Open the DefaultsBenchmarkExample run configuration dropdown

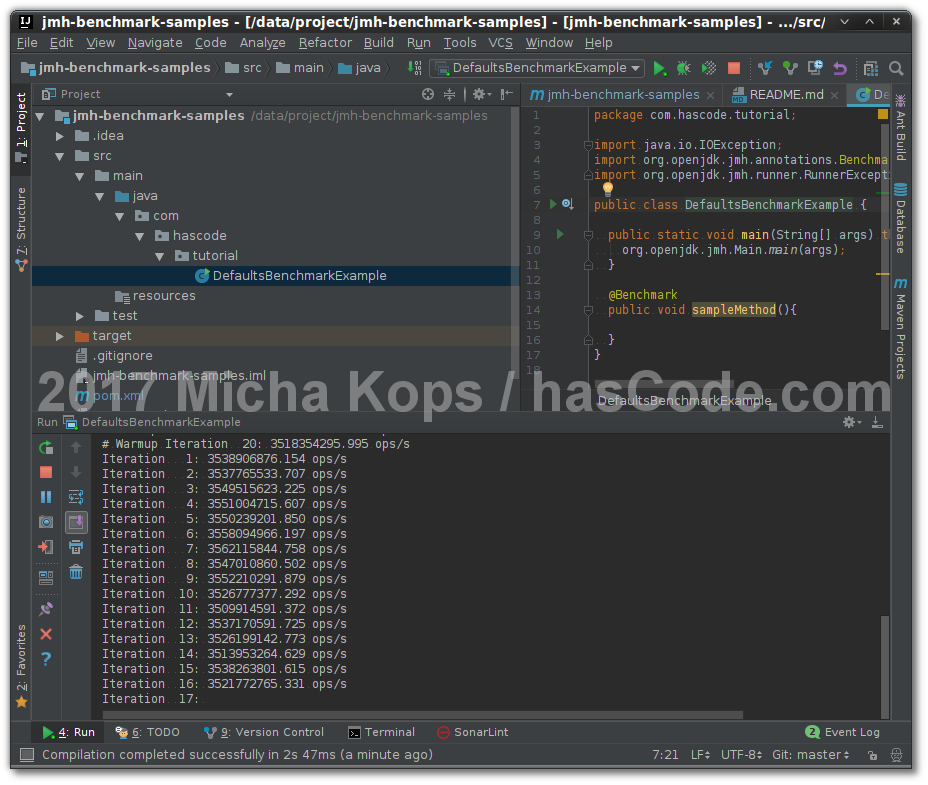coord(537,68)
